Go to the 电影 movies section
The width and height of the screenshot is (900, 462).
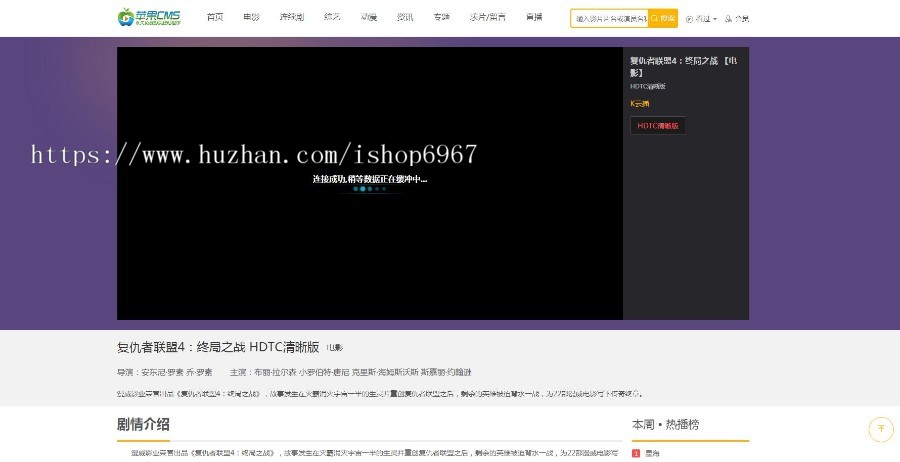point(251,18)
